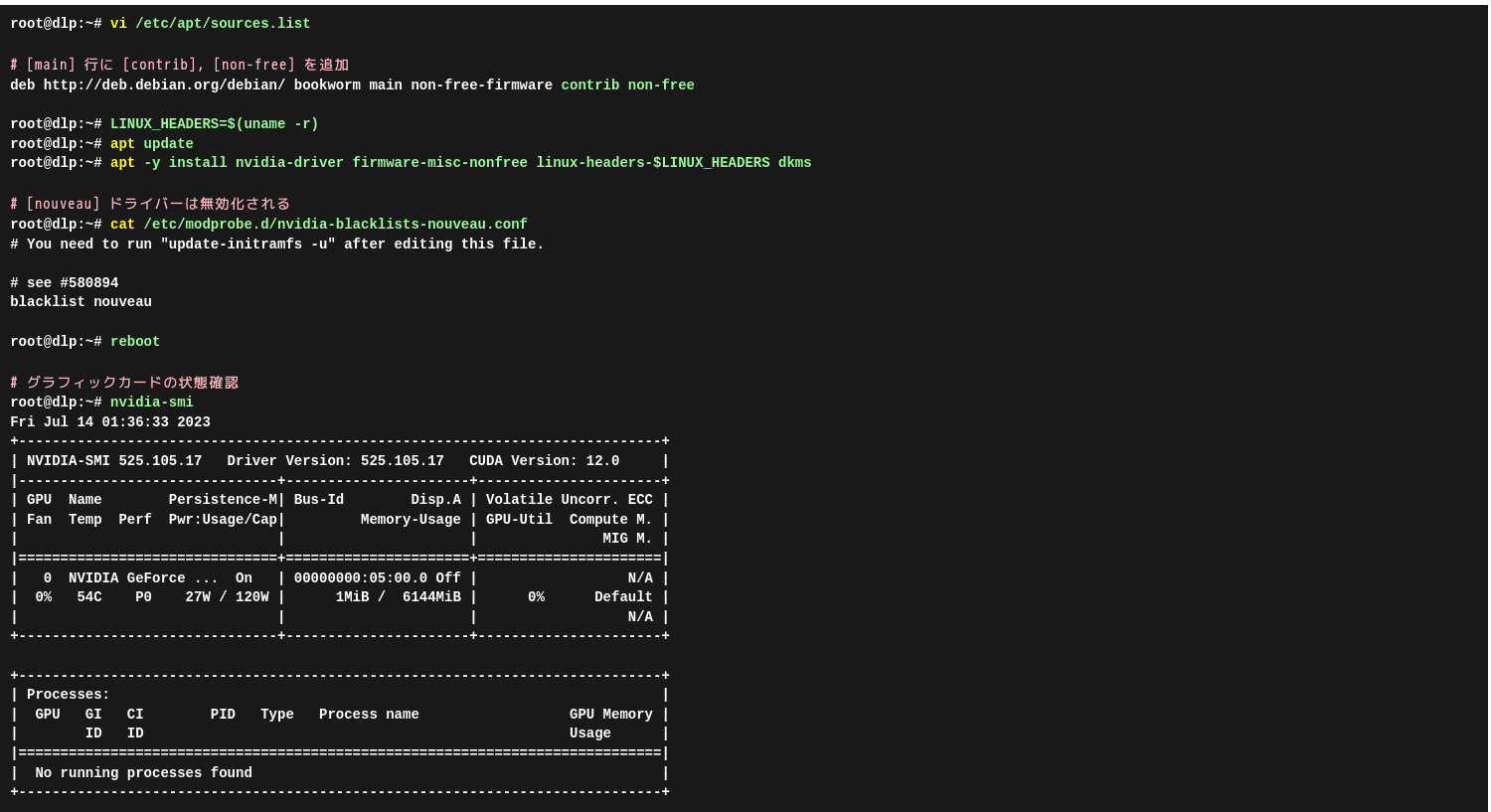Click the power value '27W / 120W'

click(227, 597)
